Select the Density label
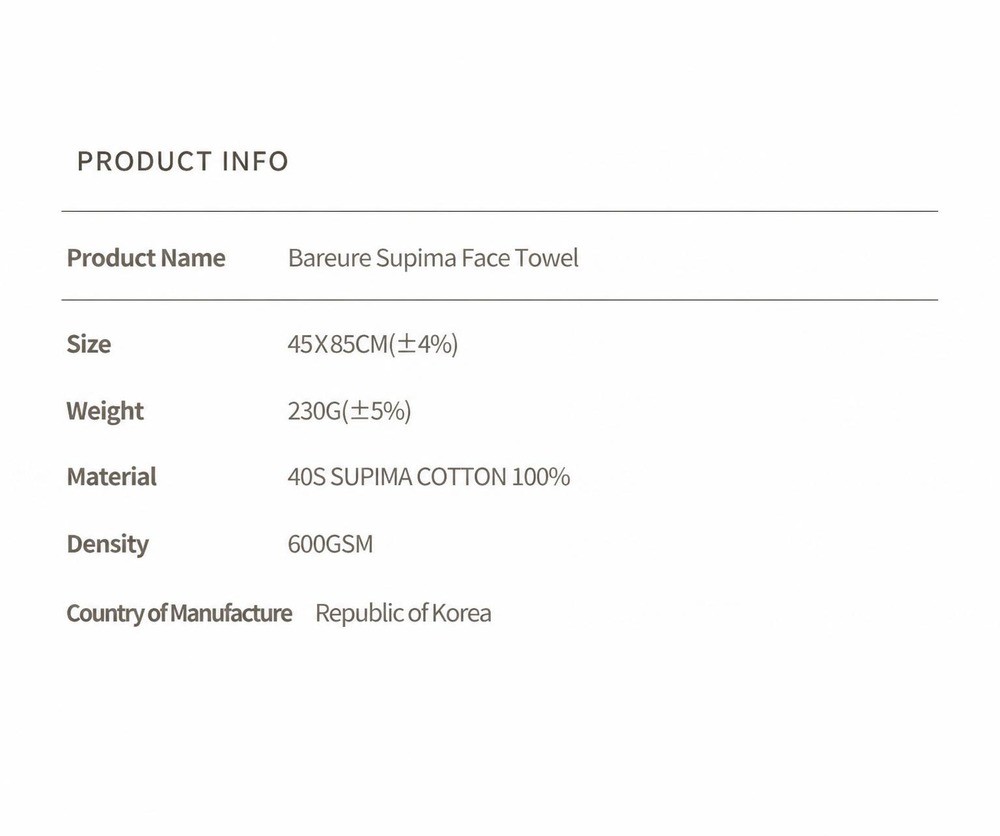1000x836 pixels. (x=108, y=544)
